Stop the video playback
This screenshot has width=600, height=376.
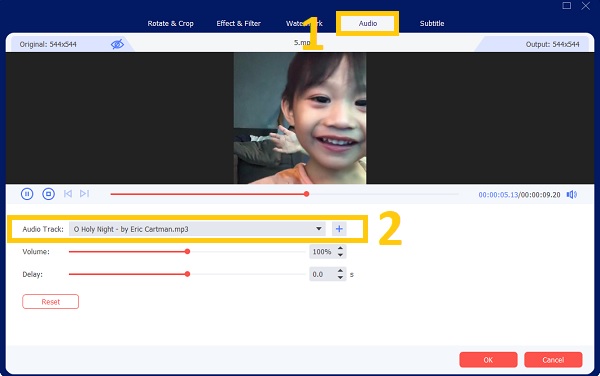[48, 194]
